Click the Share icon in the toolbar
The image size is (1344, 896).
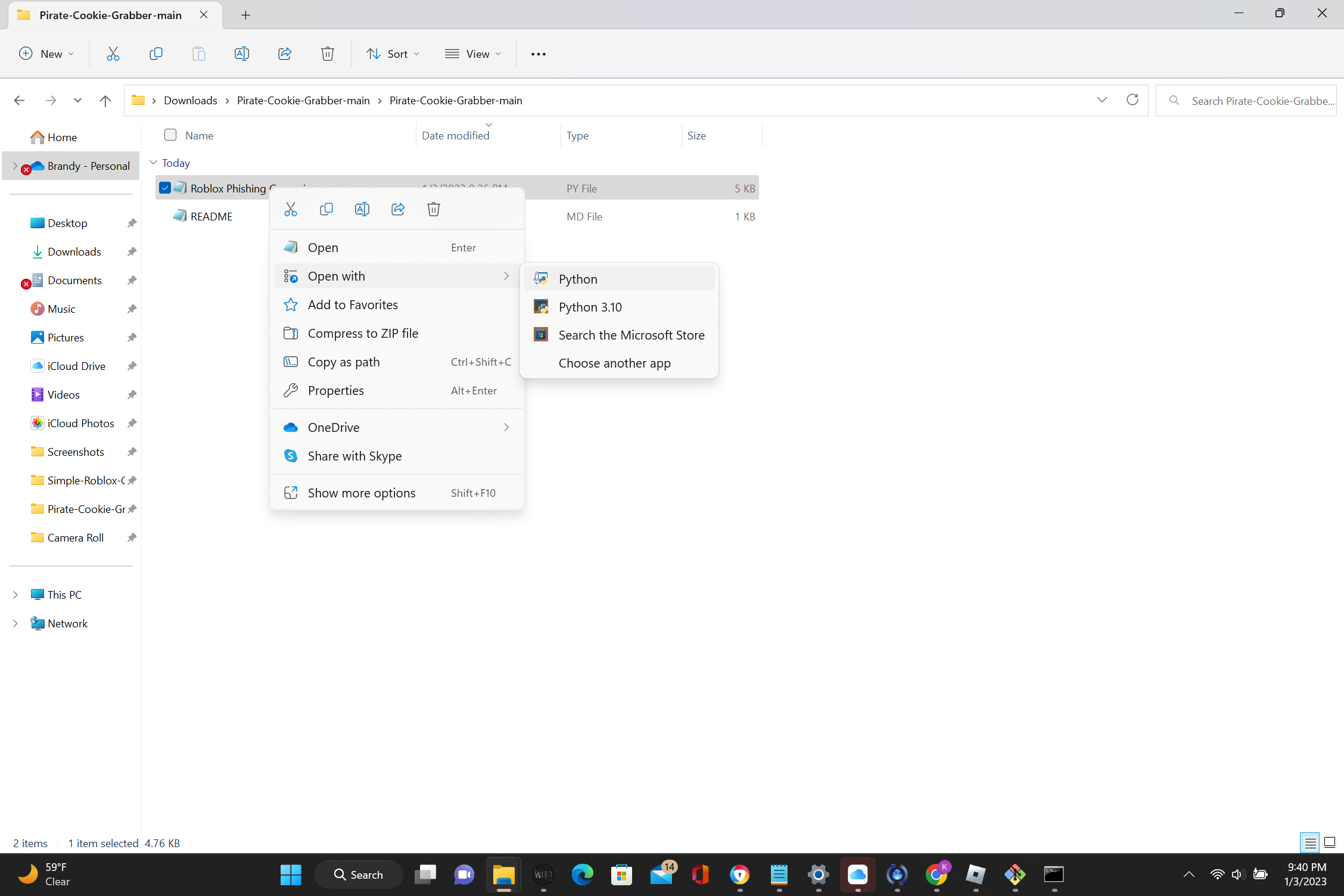point(285,54)
